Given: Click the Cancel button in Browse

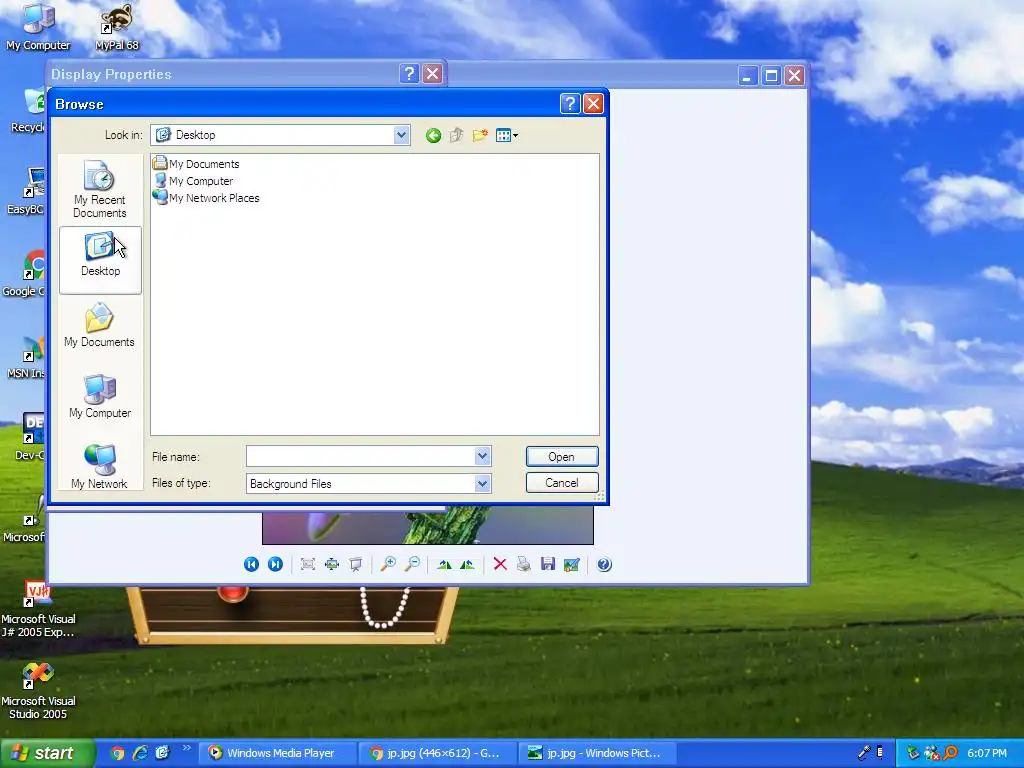Looking at the screenshot, I should pyautogui.click(x=562, y=483).
